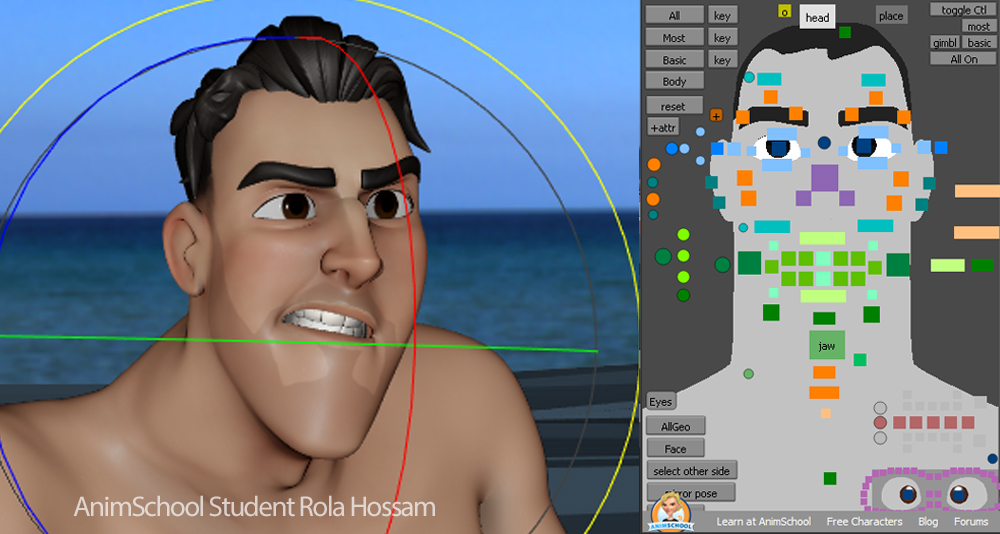
Task: Select the red circle control on the neck
Action: point(880,422)
